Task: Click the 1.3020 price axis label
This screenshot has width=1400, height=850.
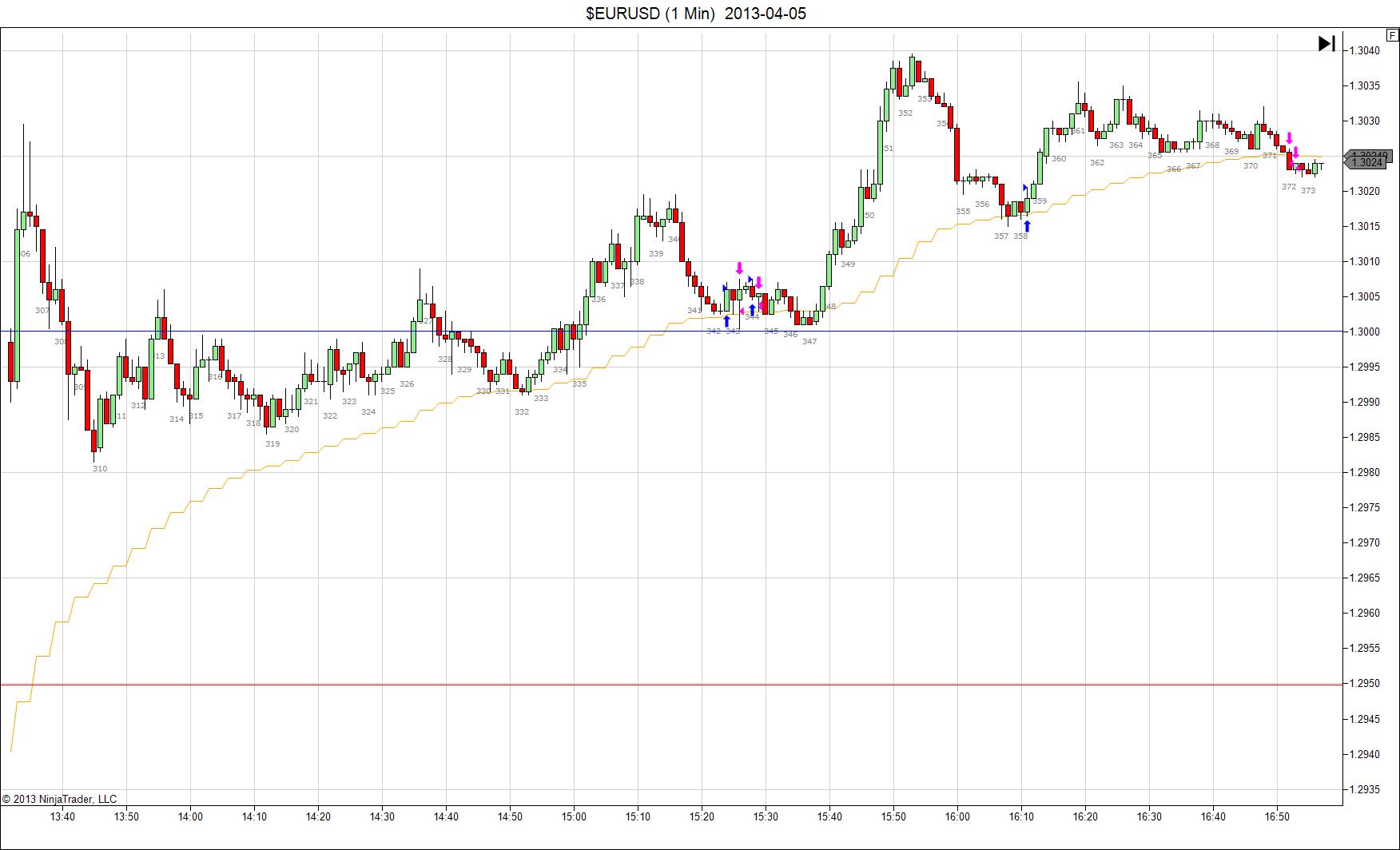Action: 1364,191
